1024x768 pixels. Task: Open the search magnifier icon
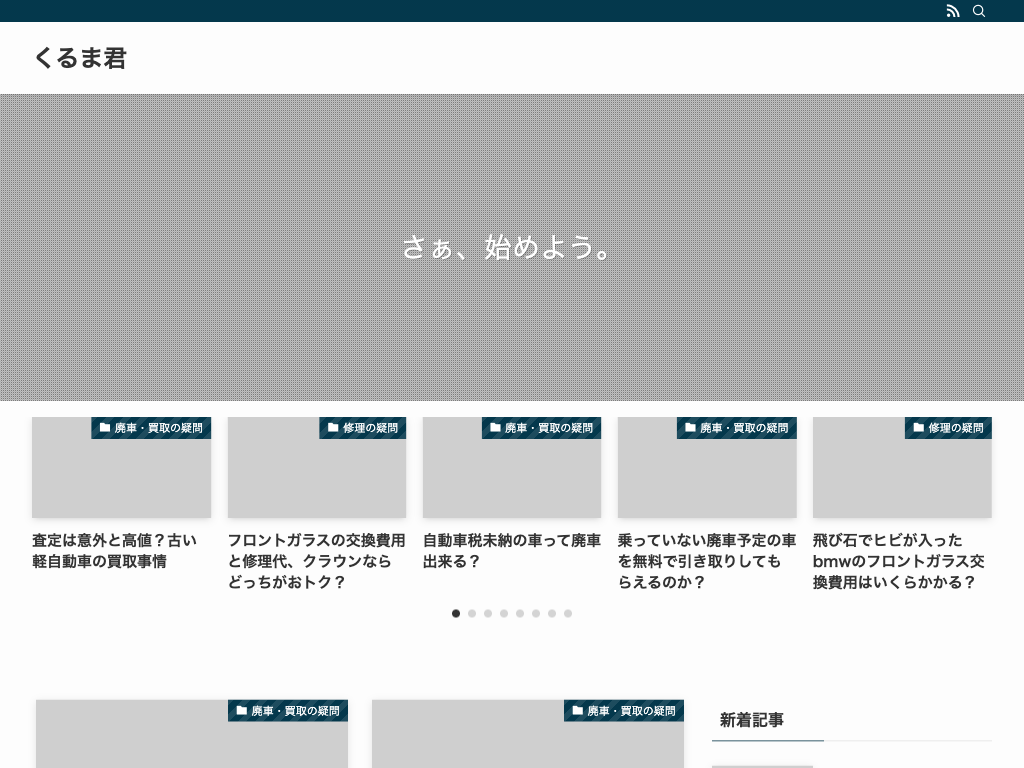(979, 11)
